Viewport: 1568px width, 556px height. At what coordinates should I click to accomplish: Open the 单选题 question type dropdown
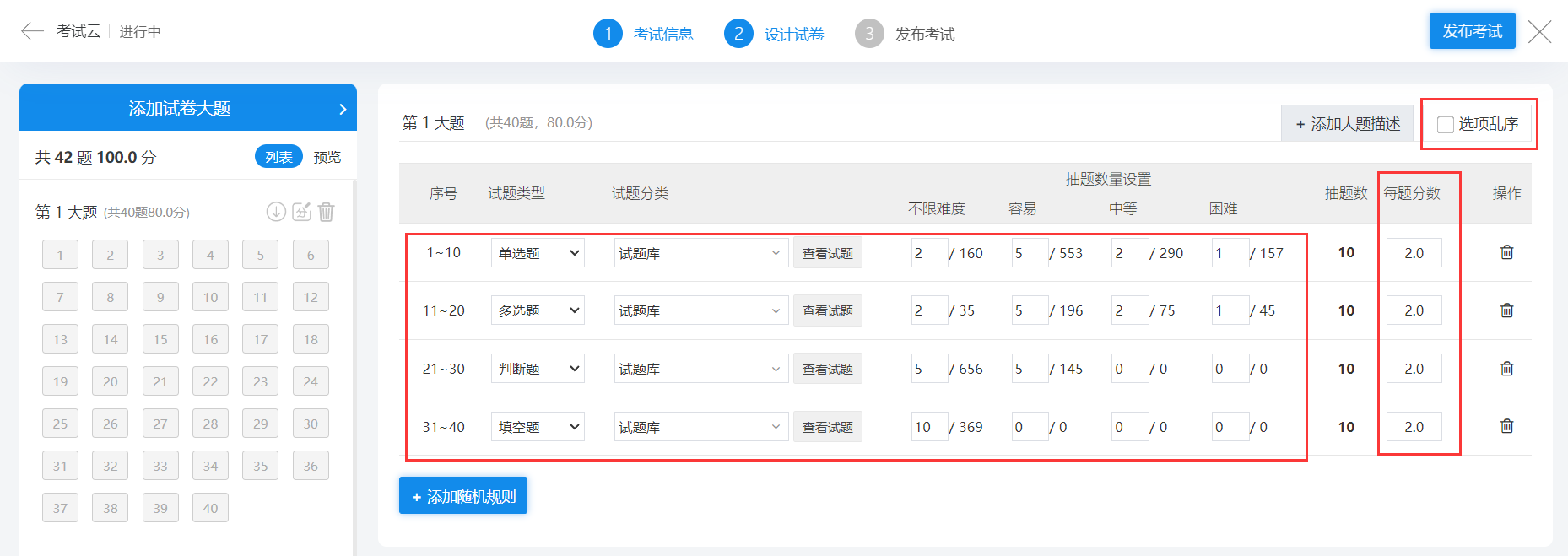[538, 253]
